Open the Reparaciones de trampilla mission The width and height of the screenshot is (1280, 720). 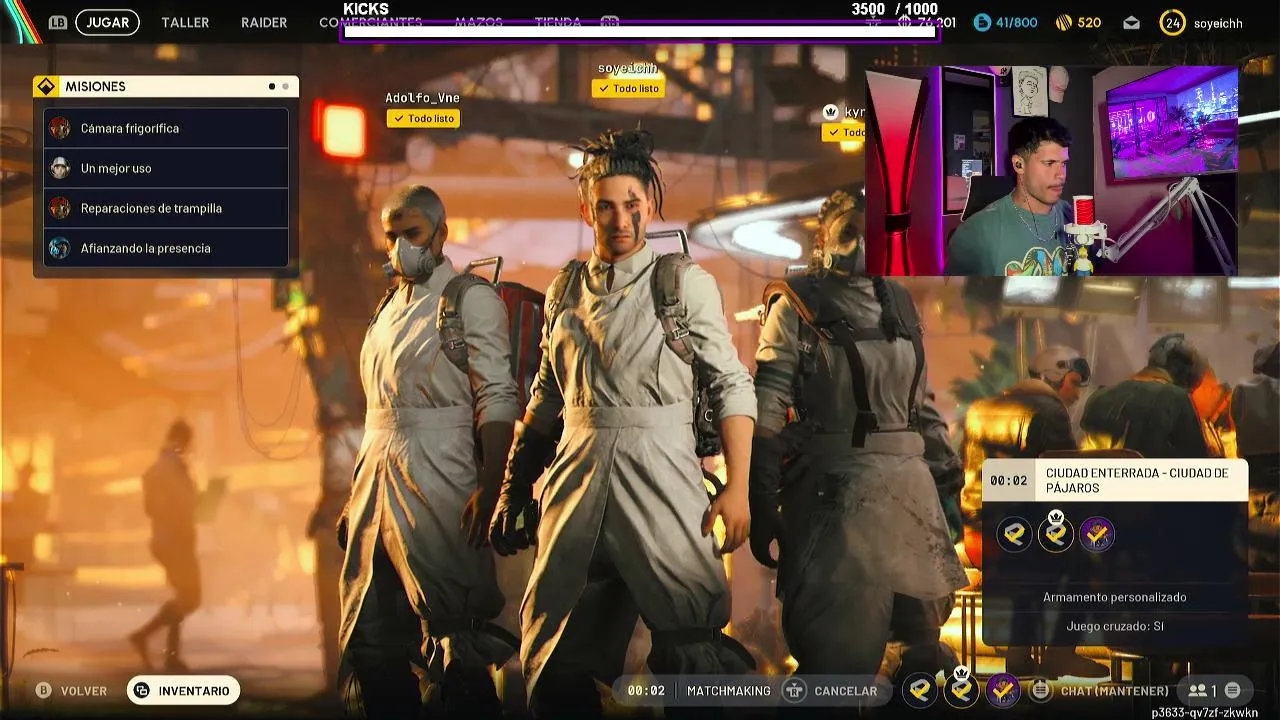[166, 208]
